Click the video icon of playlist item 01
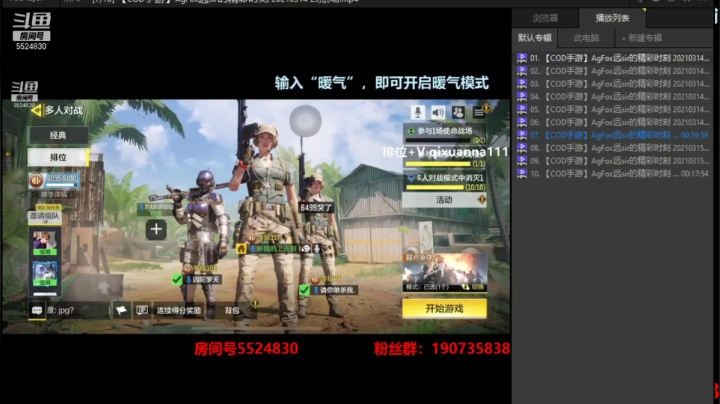720x404 pixels. (522, 58)
